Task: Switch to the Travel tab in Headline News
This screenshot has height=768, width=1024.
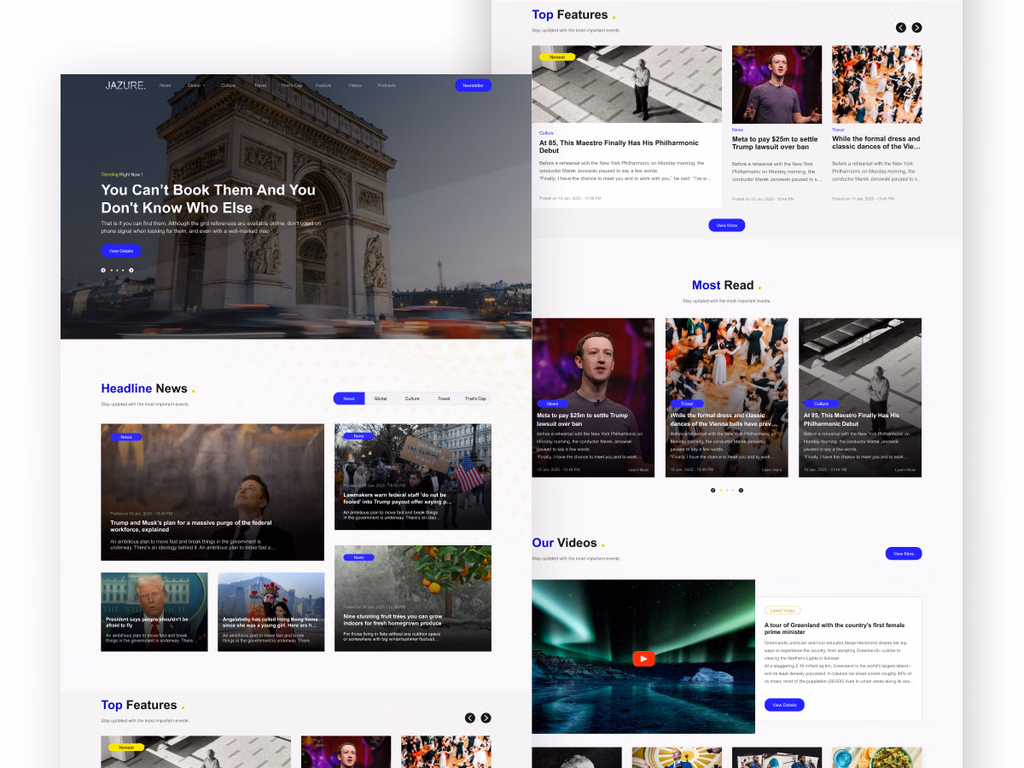Action: pos(443,398)
